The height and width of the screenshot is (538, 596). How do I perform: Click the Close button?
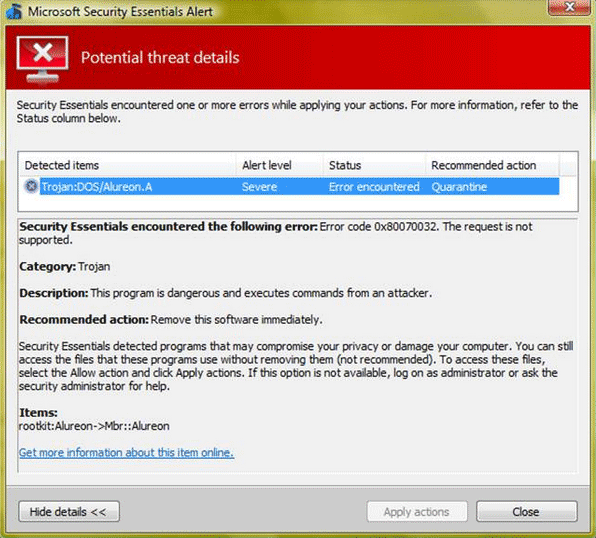(526, 512)
